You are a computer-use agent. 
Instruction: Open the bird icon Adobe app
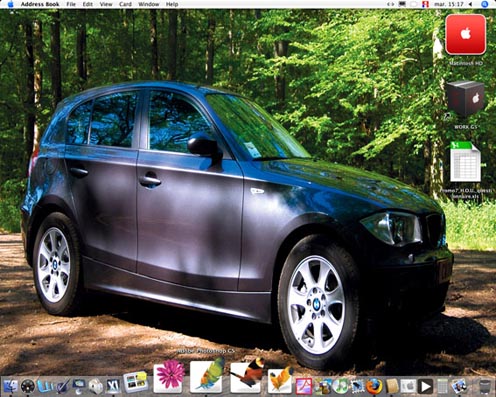(246, 375)
